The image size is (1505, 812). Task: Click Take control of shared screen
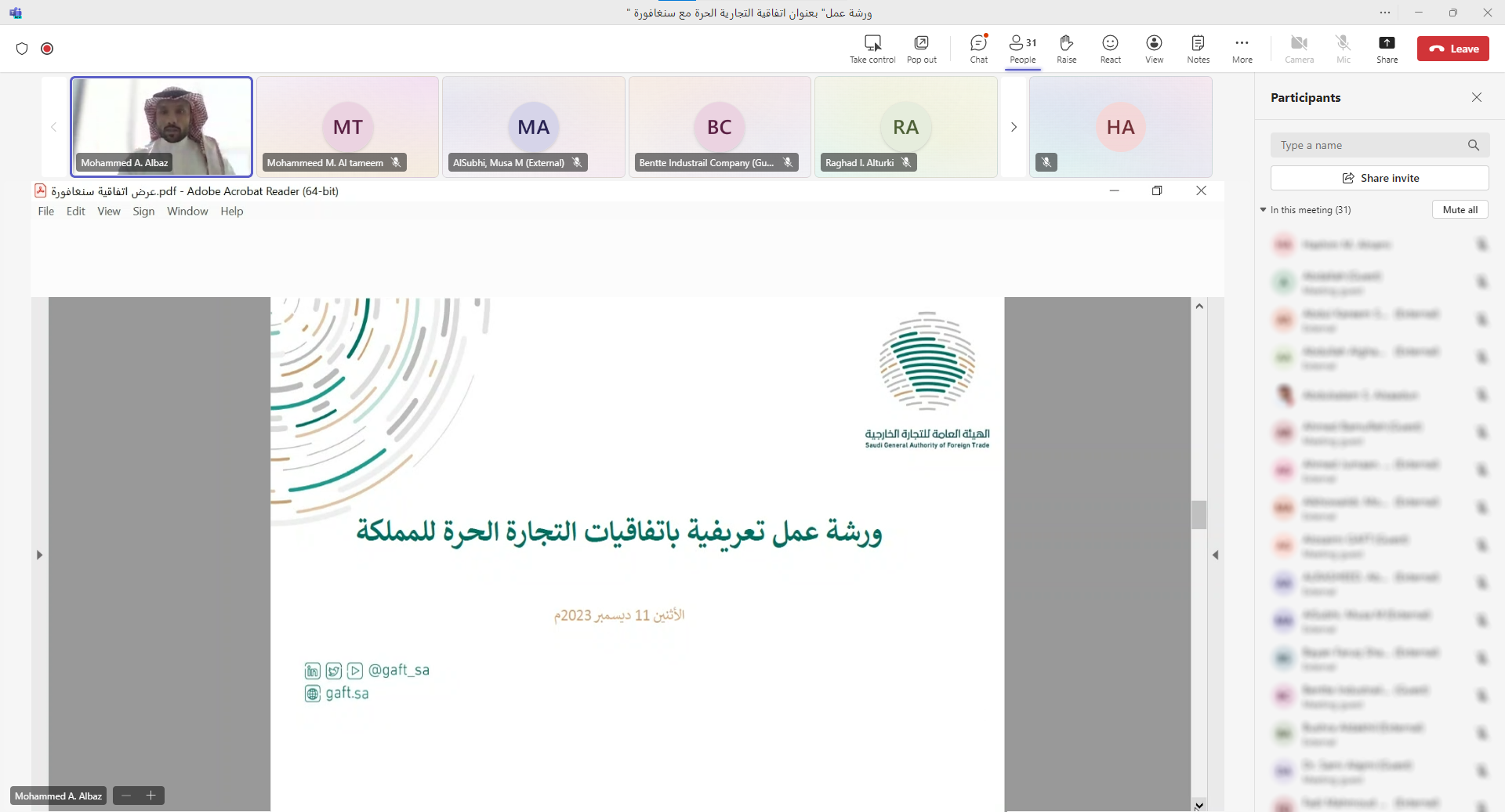[872, 49]
